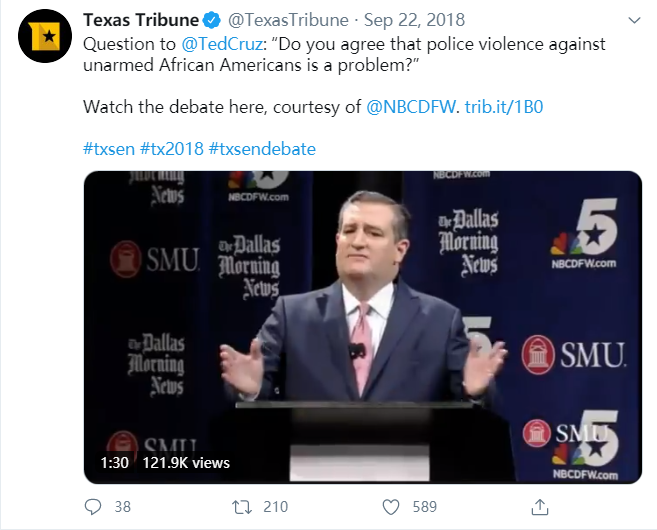Open the #tx2018 hashtag
Viewport: 657px width, 530px height.
coord(171,149)
